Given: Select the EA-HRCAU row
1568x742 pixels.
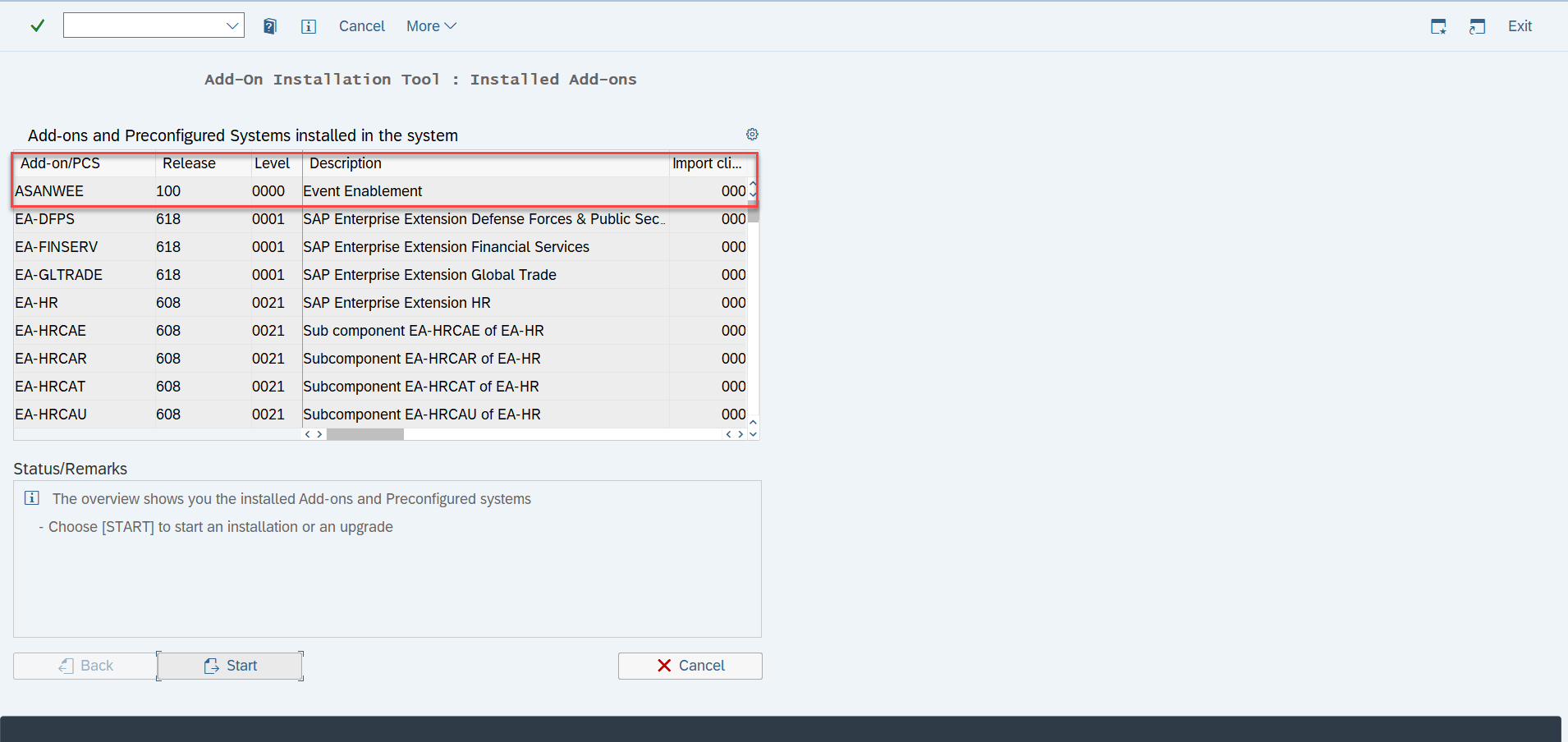Looking at the screenshot, I should click(380, 415).
